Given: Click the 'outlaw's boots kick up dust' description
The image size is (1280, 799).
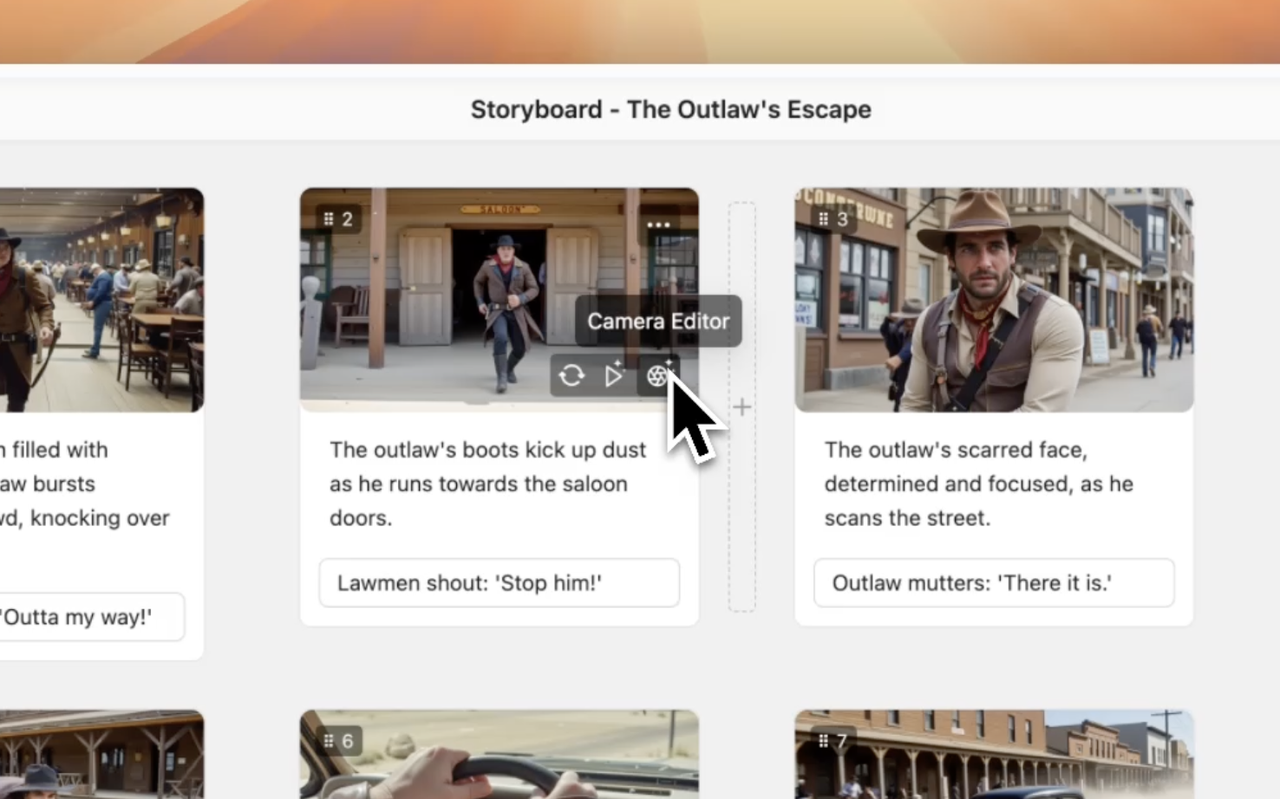Looking at the screenshot, I should click(x=488, y=484).
